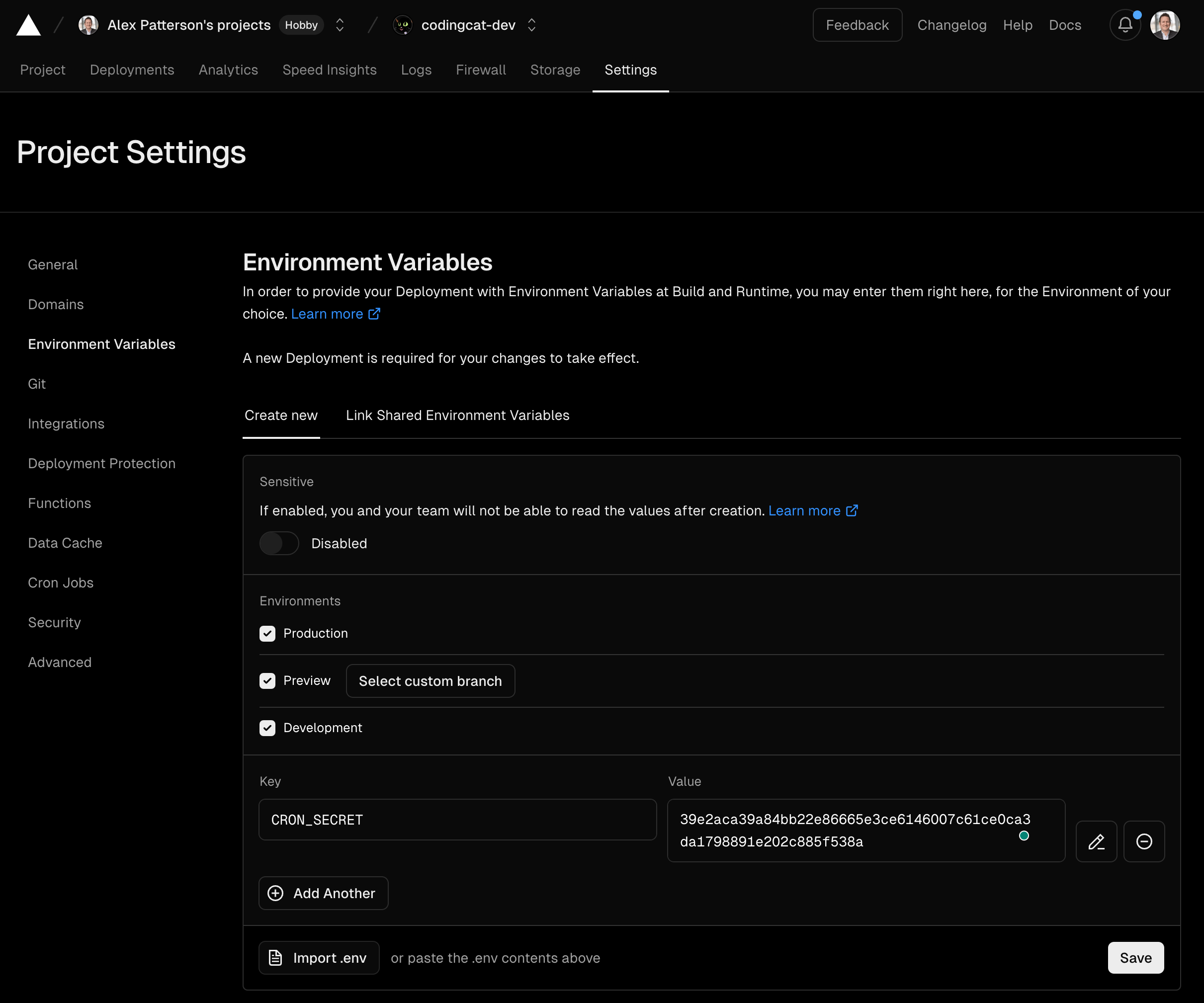This screenshot has height=1003, width=1204.
Task: Open the Select custom branch dropdown
Action: 430,681
